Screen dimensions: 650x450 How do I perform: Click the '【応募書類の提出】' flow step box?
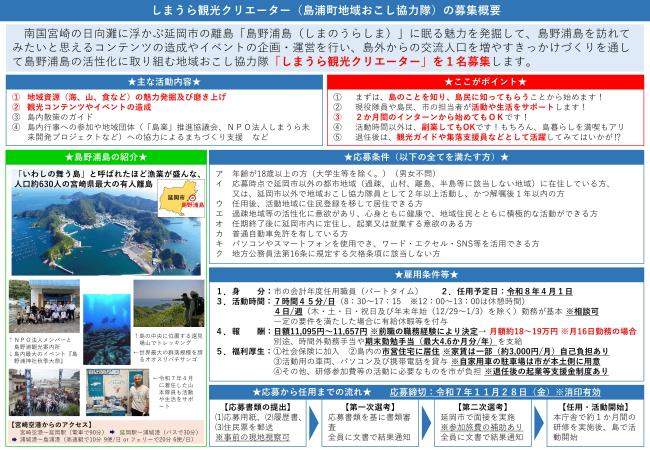[x=260, y=423]
